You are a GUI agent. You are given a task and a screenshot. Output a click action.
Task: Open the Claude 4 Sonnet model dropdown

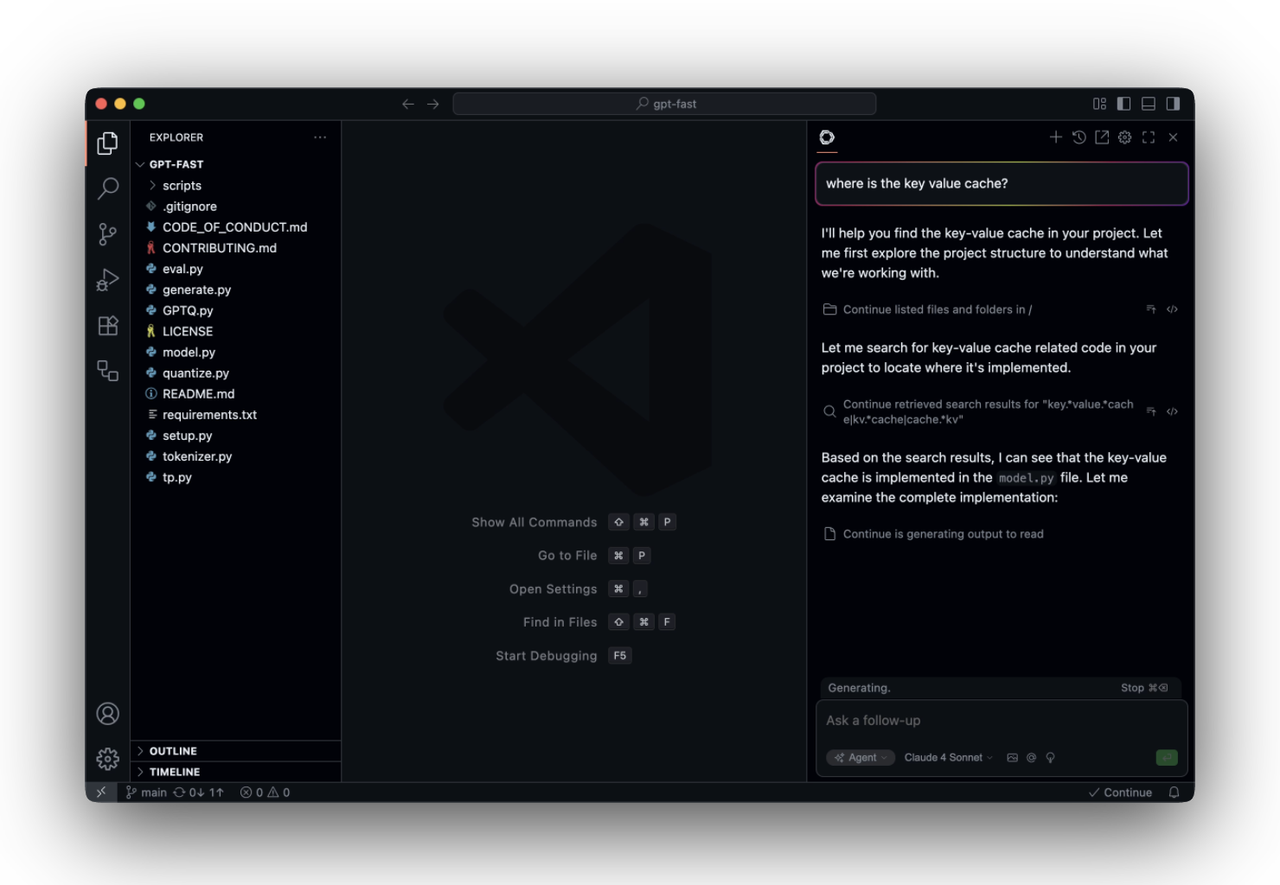[x=948, y=758]
